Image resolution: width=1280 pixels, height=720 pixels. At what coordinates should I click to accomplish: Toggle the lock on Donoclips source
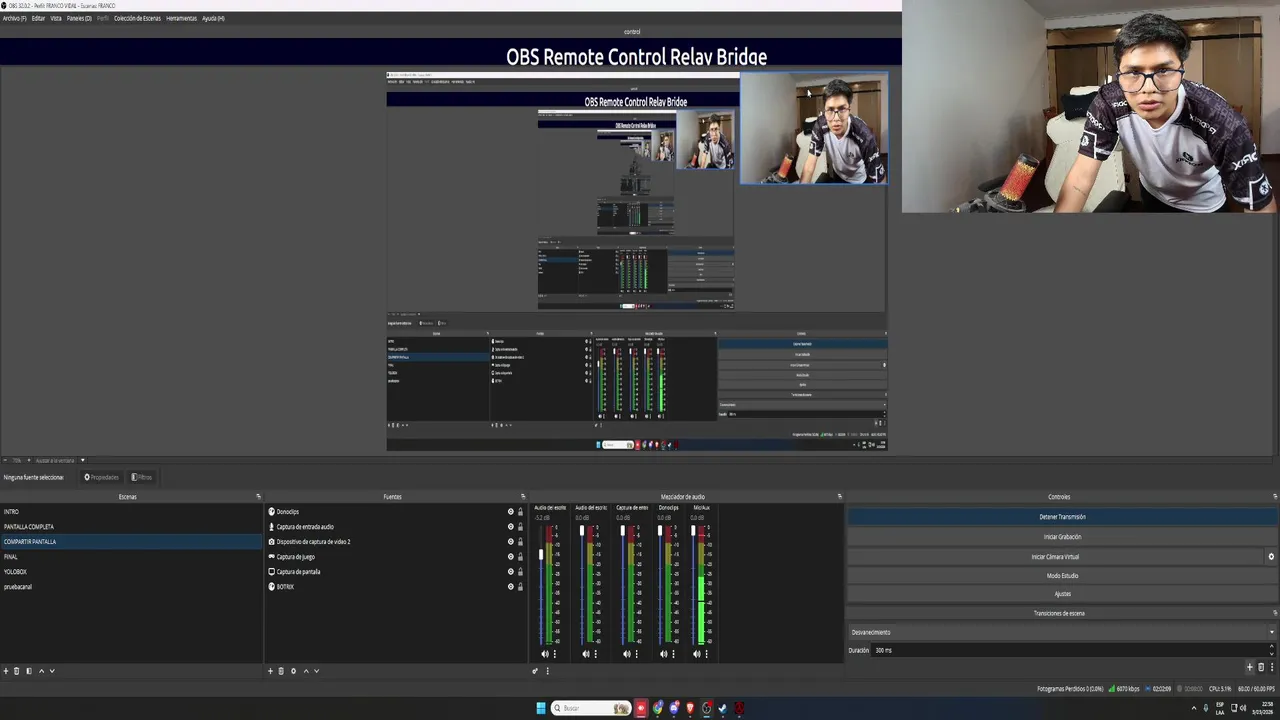point(520,512)
